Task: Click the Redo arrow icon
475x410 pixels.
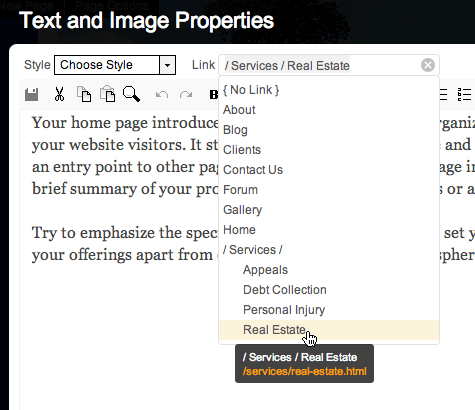Action: coord(186,95)
